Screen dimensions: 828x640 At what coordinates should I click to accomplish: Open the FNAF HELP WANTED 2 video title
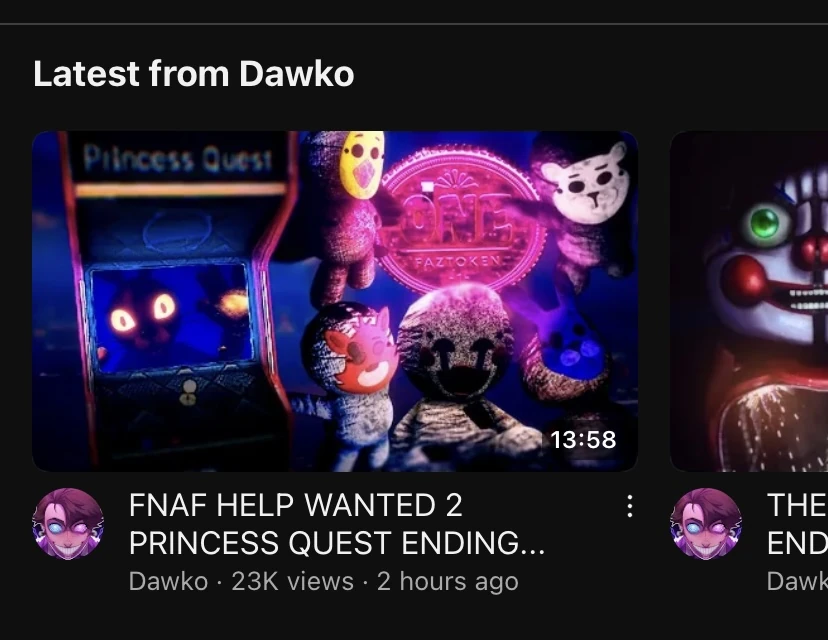coord(337,523)
